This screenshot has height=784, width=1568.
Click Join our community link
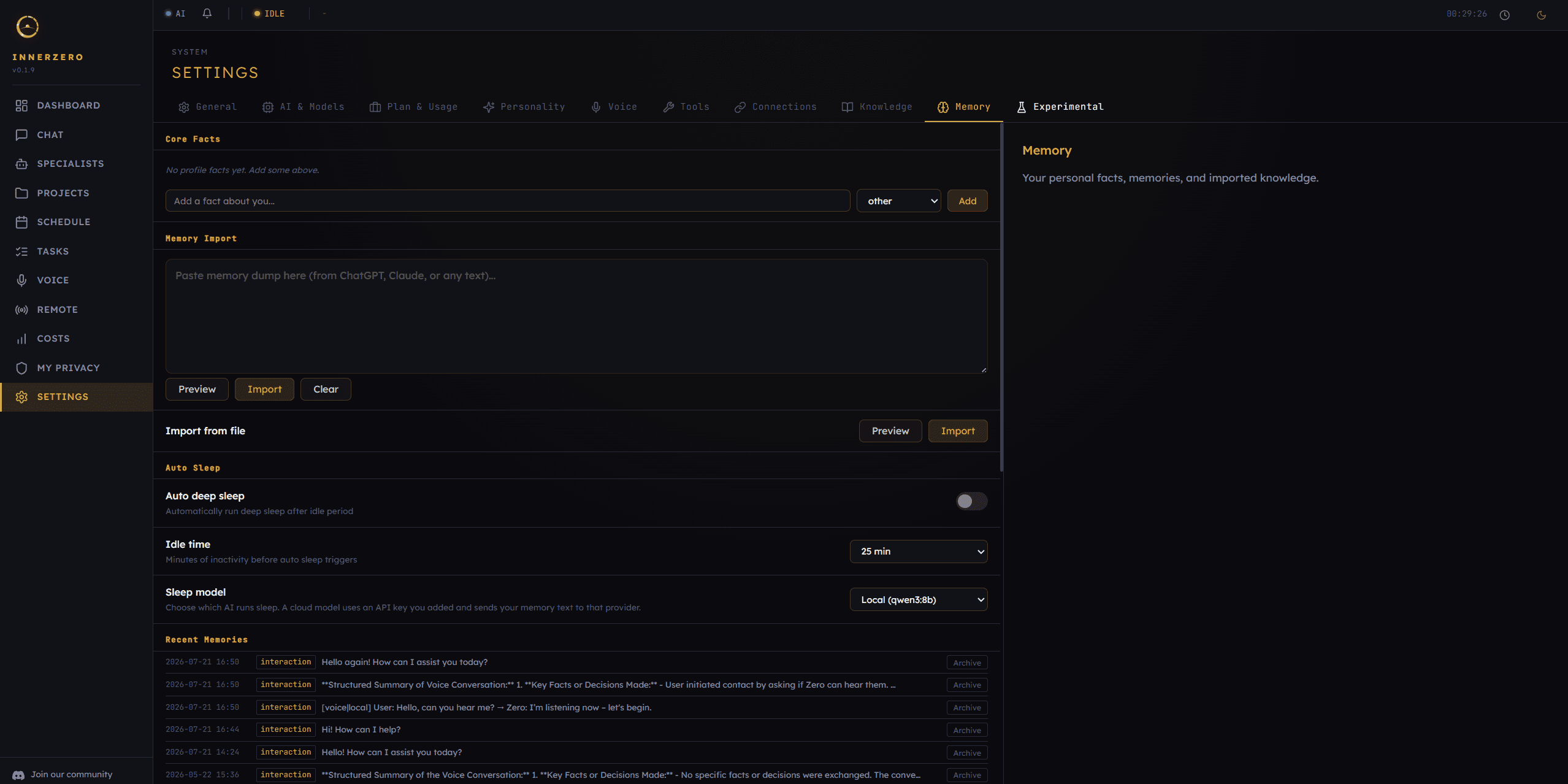72,775
